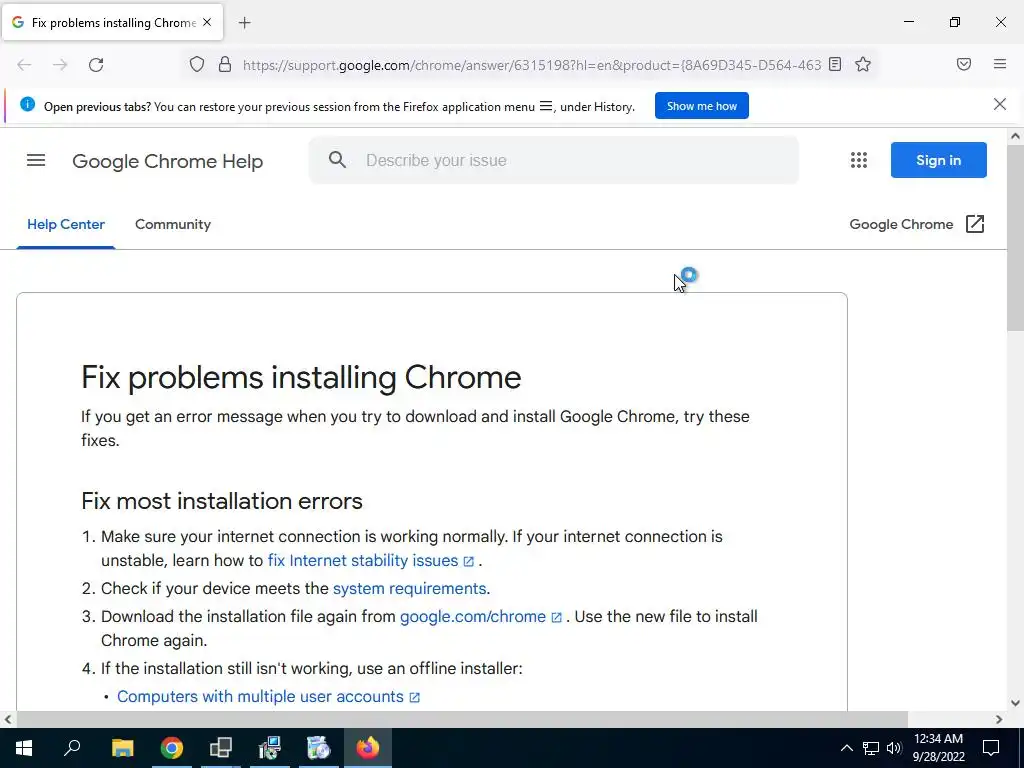The width and height of the screenshot is (1024, 768).
Task: Click the vertical scrollbar up arrow
Action: pyautogui.click(x=1015, y=136)
